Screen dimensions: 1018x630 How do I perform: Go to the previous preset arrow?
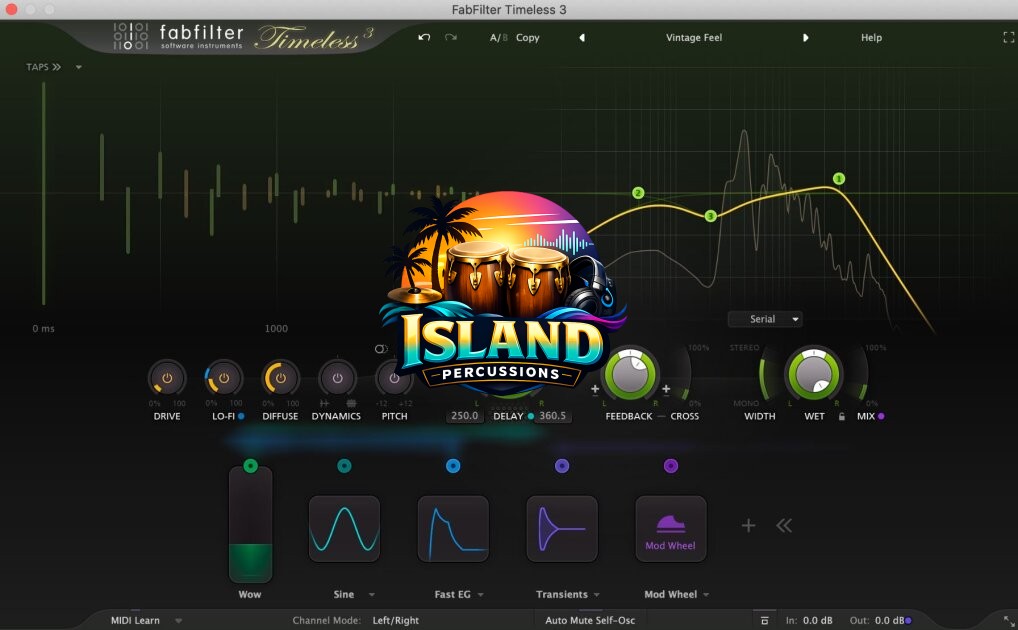[582, 38]
